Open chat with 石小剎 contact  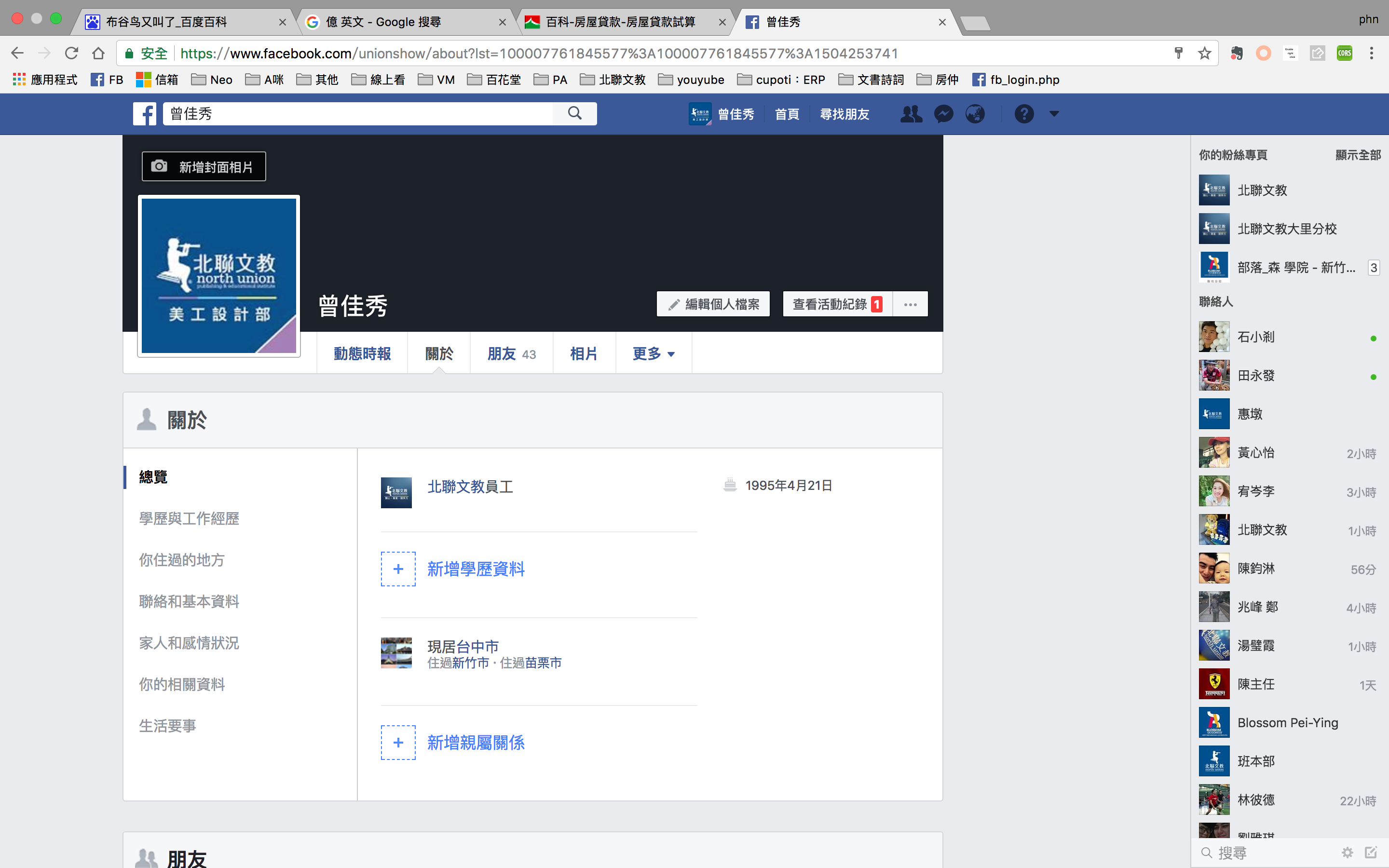tap(1256, 337)
